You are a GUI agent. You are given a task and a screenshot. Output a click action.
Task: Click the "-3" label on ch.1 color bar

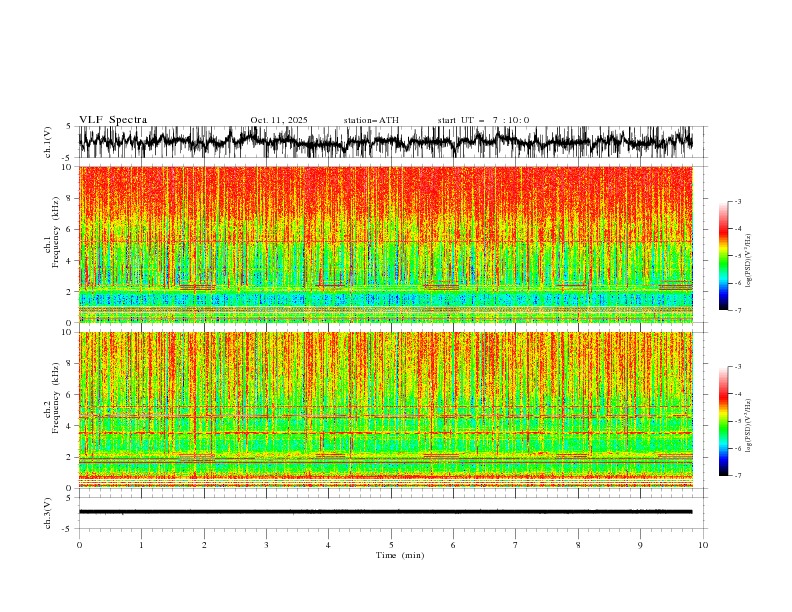click(x=737, y=201)
